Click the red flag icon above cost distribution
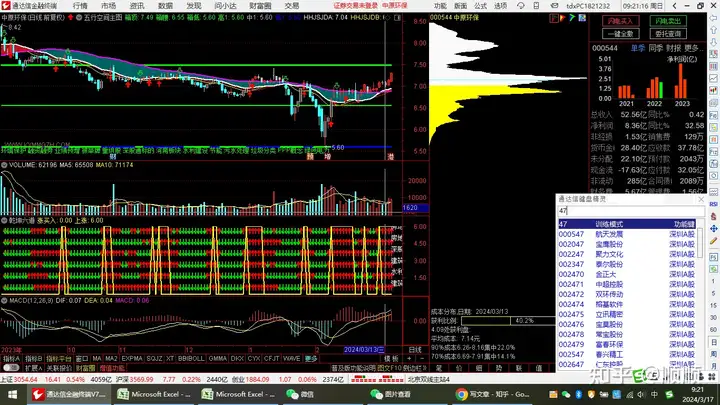 pyautogui.click(x=554, y=18)
